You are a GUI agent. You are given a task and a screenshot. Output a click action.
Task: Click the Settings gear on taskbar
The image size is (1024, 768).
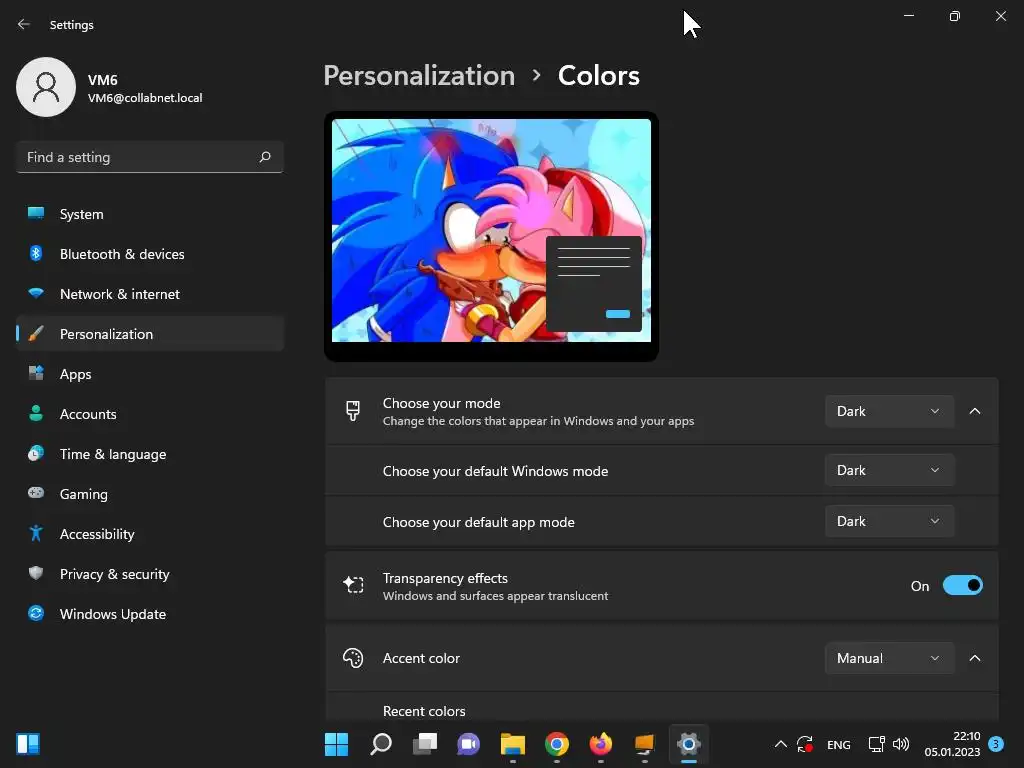[688, 744]
